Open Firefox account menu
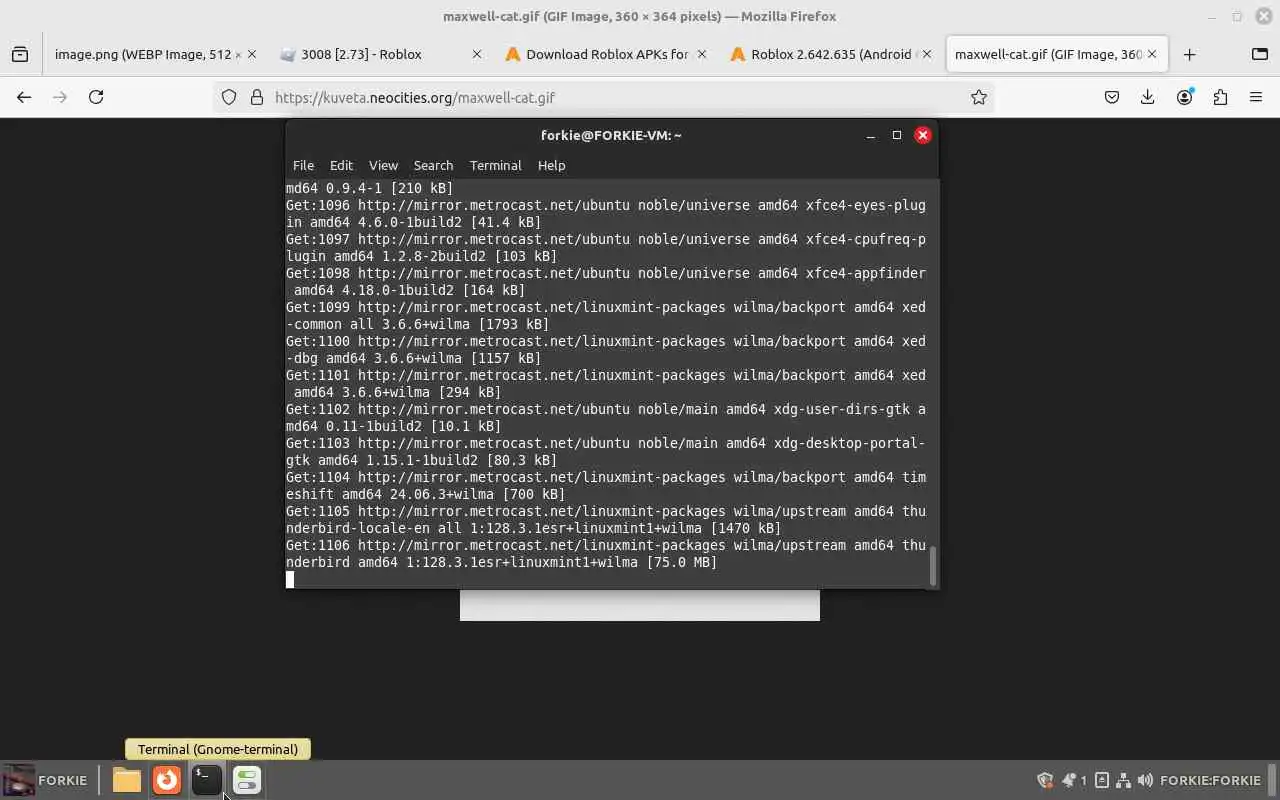The width and height of the screenshot is (1280, 800). pyautogui.click(x=1184, y=97)
